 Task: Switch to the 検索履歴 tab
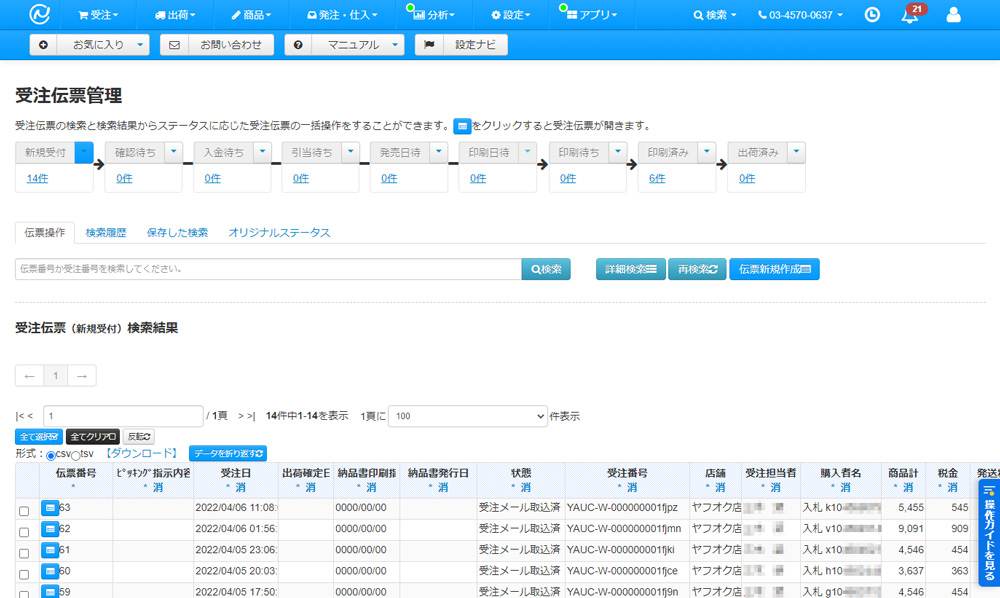(x=106, y=233)
